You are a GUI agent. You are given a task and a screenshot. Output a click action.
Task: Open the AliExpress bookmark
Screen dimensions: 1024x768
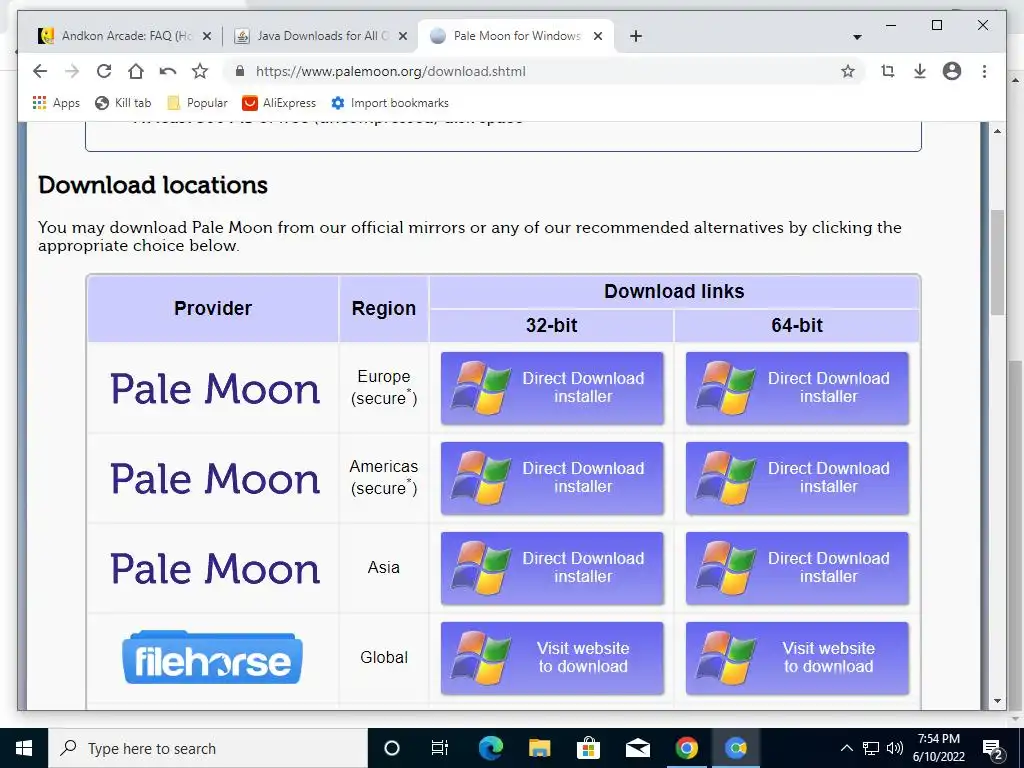tap(279, 103)
